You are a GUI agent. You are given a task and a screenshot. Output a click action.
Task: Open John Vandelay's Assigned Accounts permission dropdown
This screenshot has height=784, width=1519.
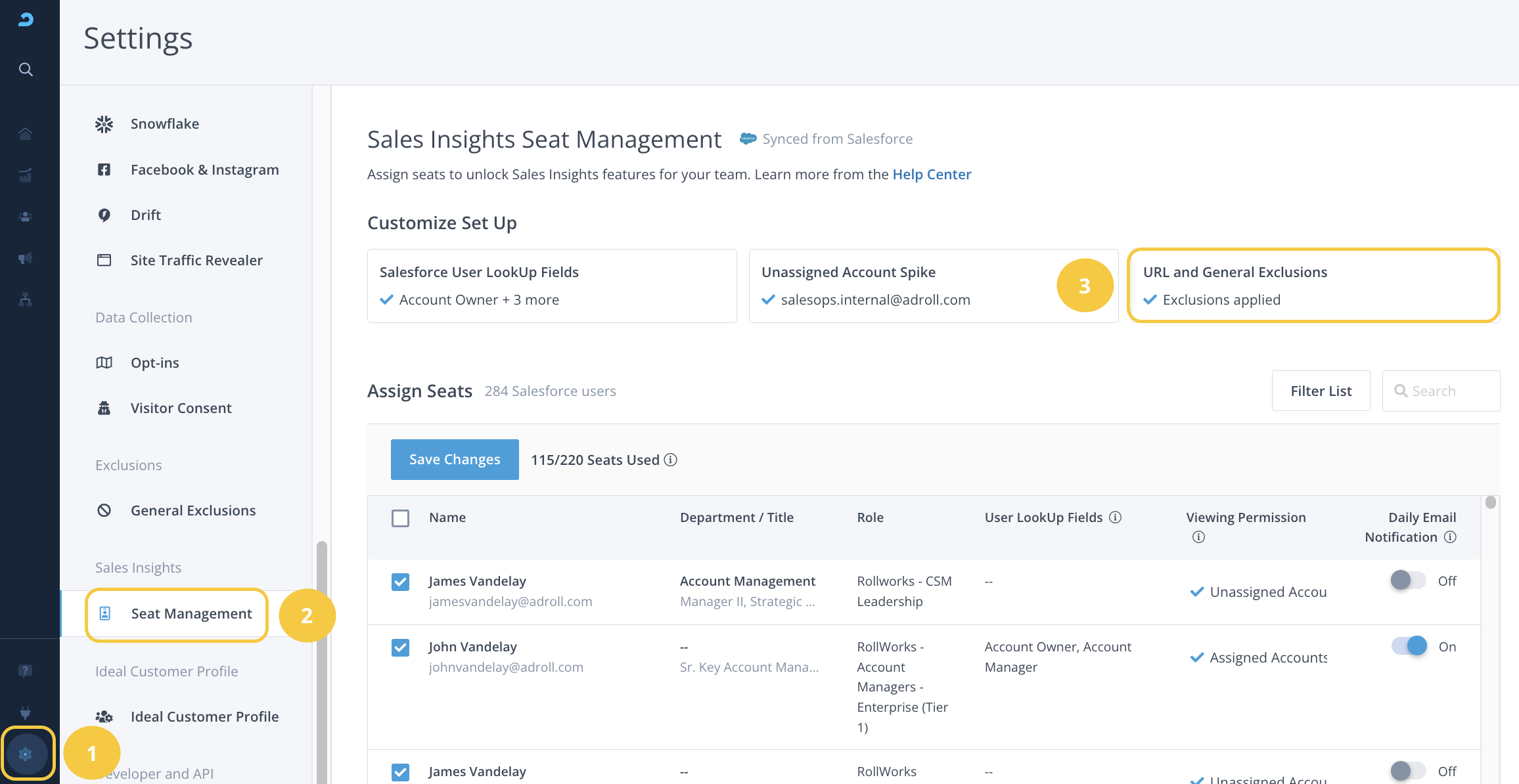pyautogui.click(x=1258, y=657)
